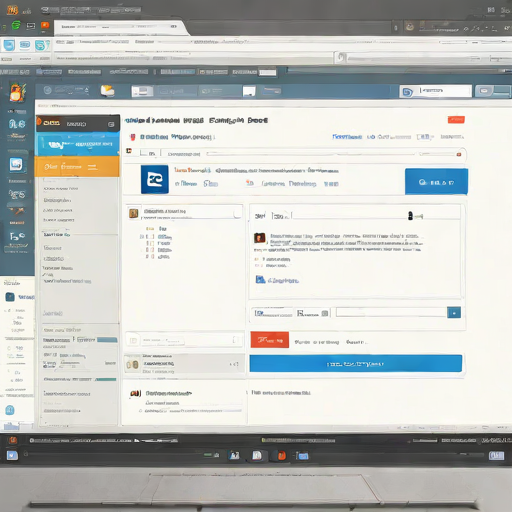Click the blue swirl icon inside the search field

(x=407, y=92)
